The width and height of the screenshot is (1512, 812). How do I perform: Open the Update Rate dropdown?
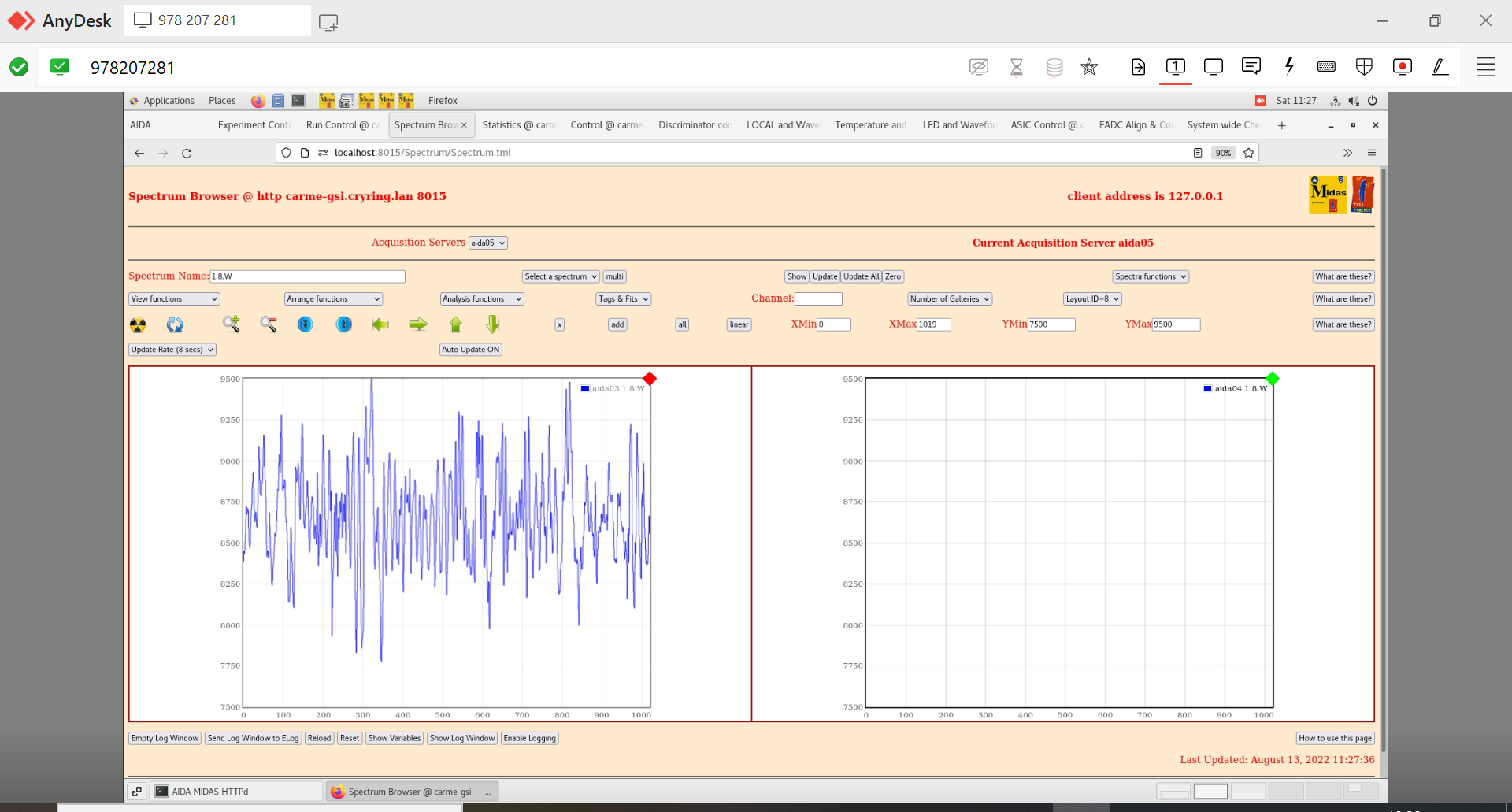172,350
